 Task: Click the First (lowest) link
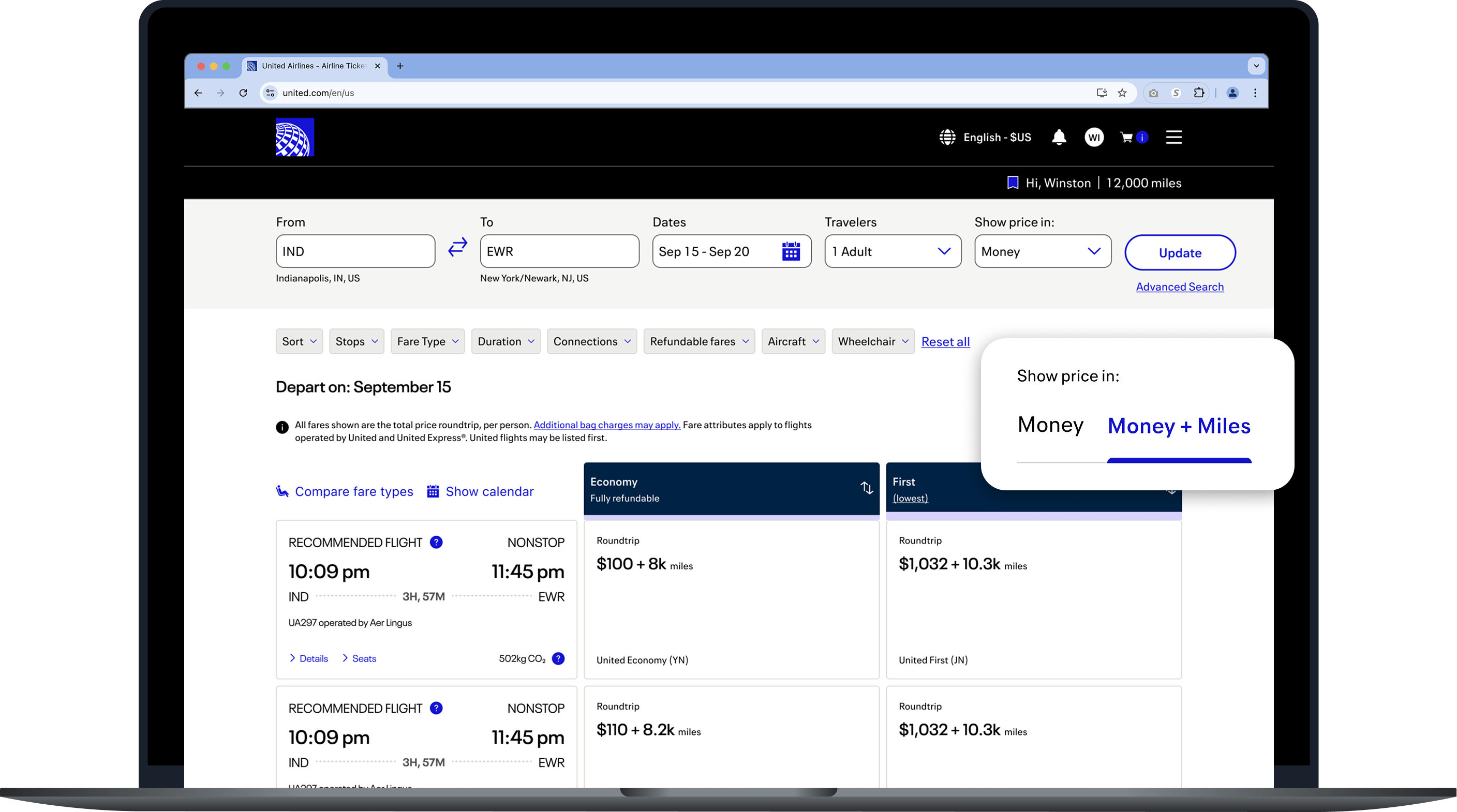tap(910, 498)
